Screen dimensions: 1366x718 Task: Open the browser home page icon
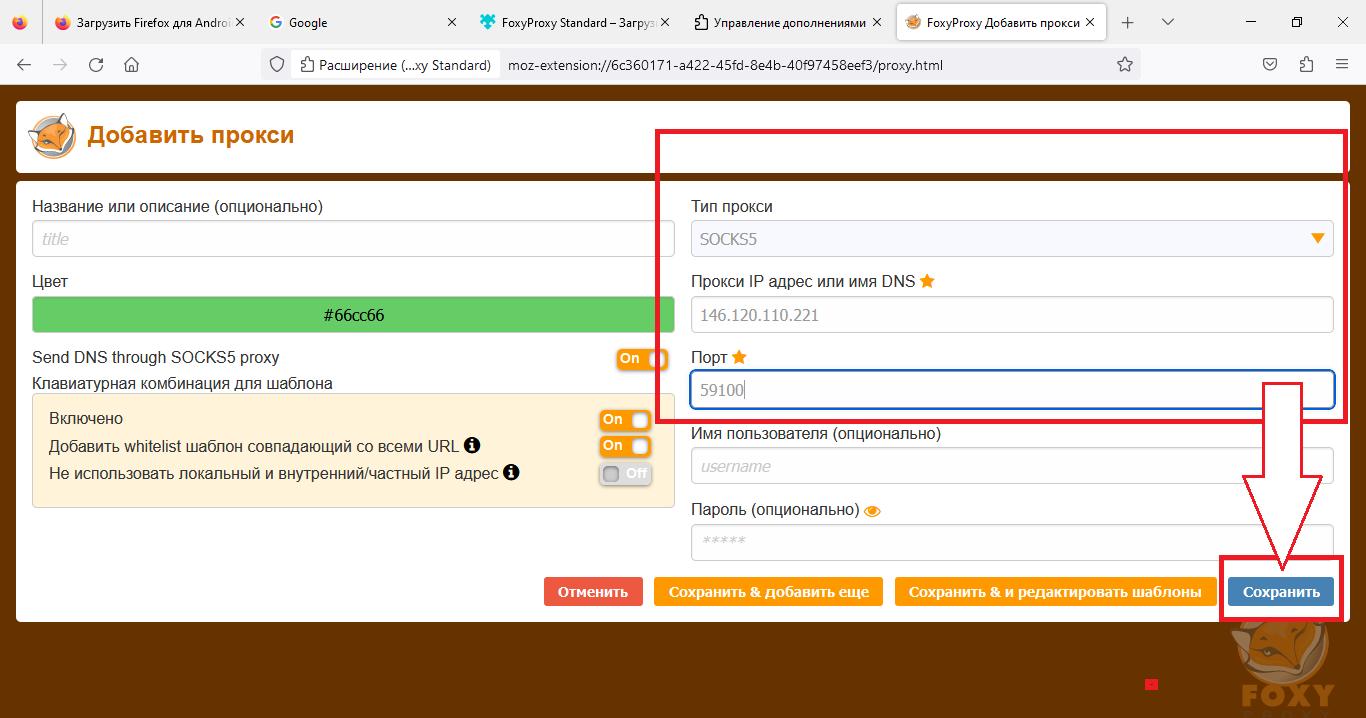coord(131,65)
